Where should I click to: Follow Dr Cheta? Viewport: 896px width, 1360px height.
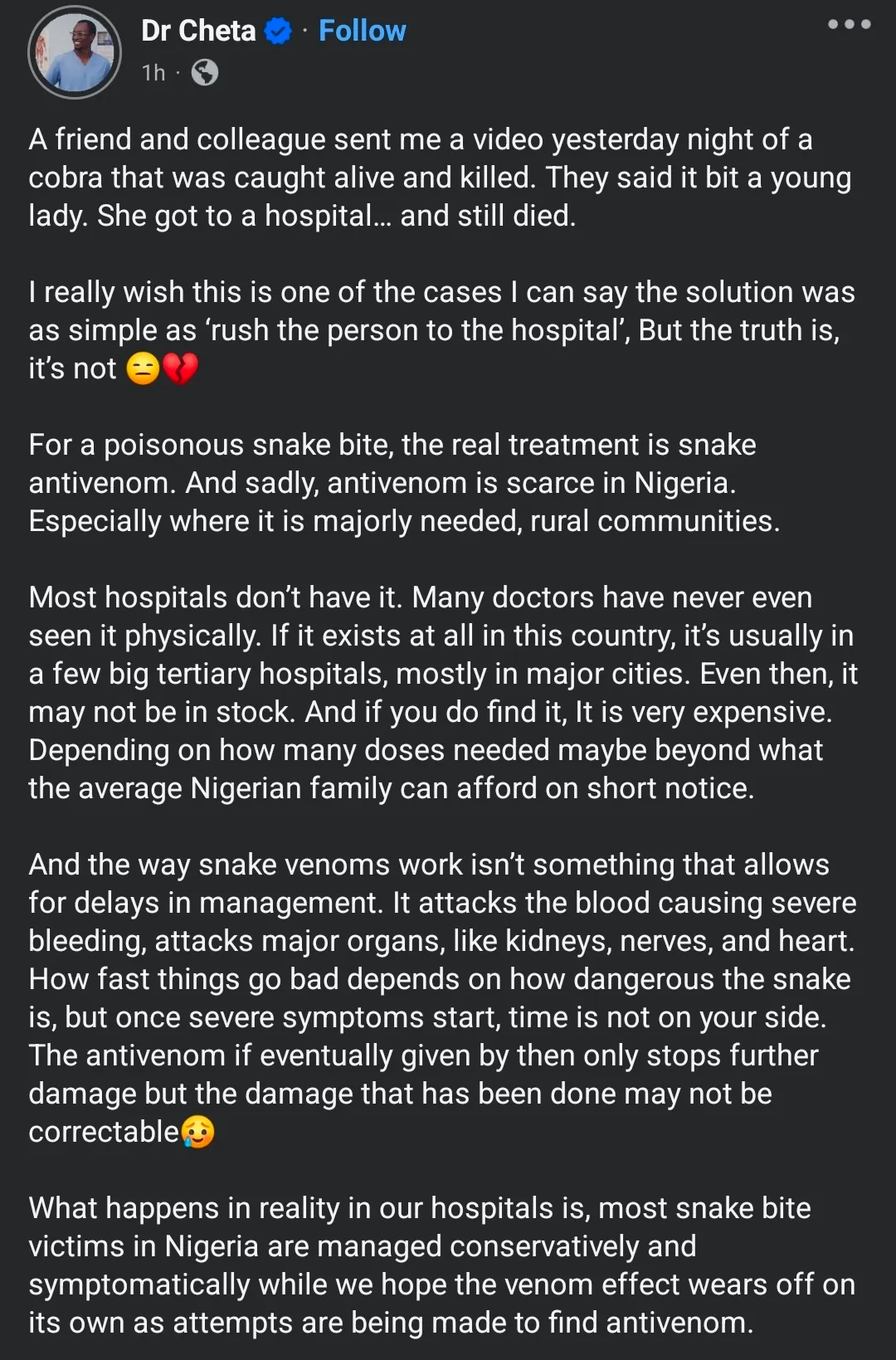point(363,31)
